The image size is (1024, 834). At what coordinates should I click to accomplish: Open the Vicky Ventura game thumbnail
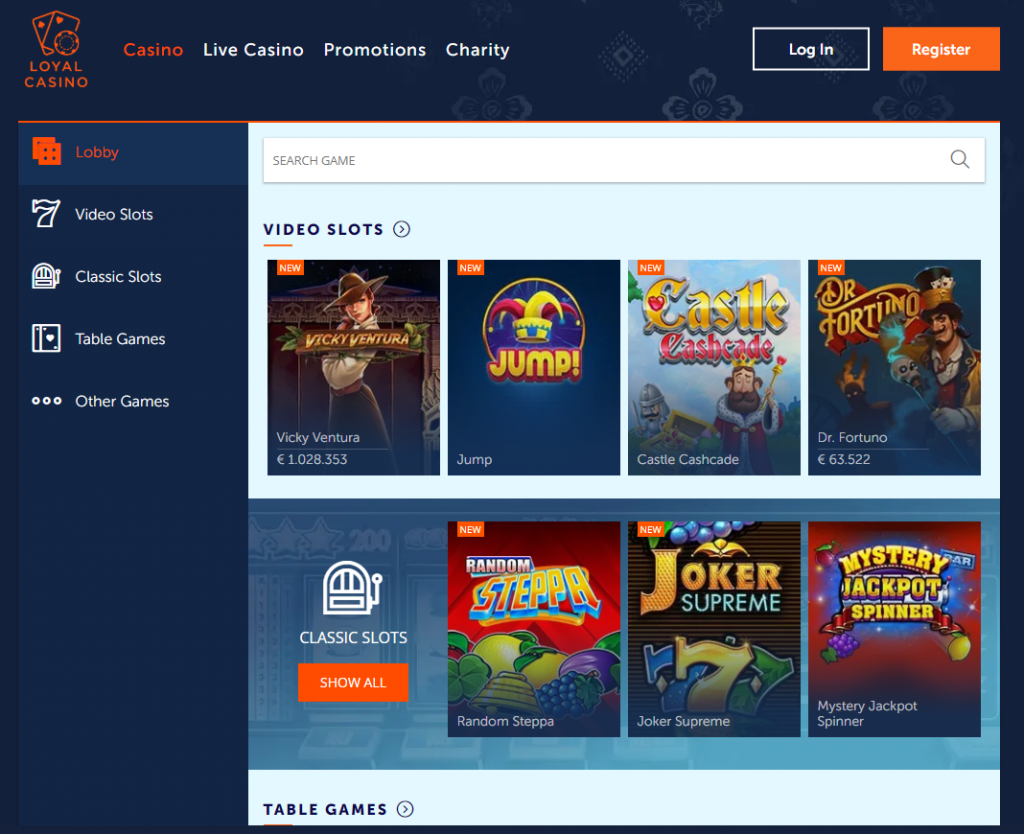[x=353, y=367]
